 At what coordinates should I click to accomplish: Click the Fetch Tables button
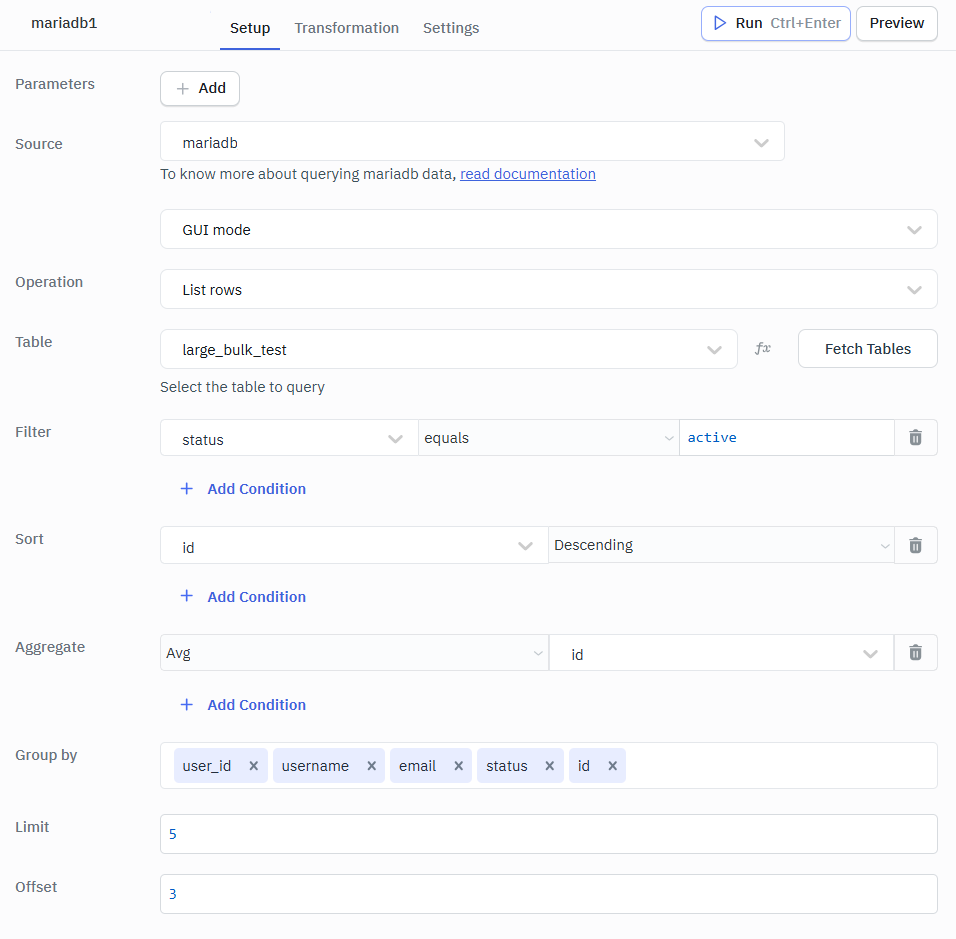(868, 349)
